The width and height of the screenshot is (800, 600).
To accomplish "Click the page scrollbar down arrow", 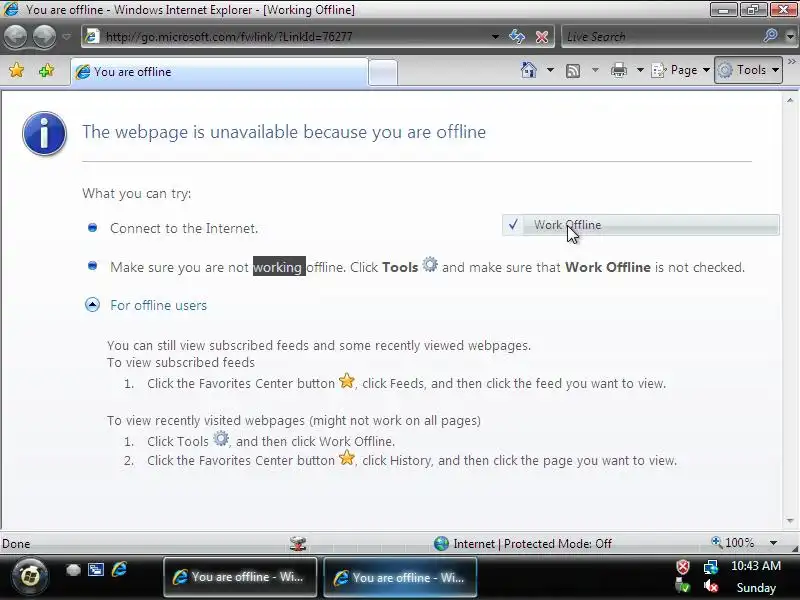I will (x=790, y=521).
